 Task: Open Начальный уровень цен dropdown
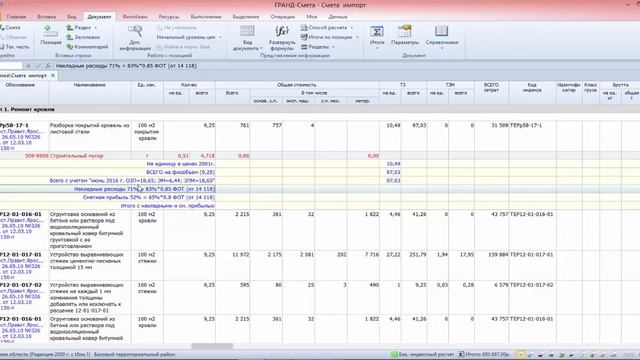tap(220, 37)
